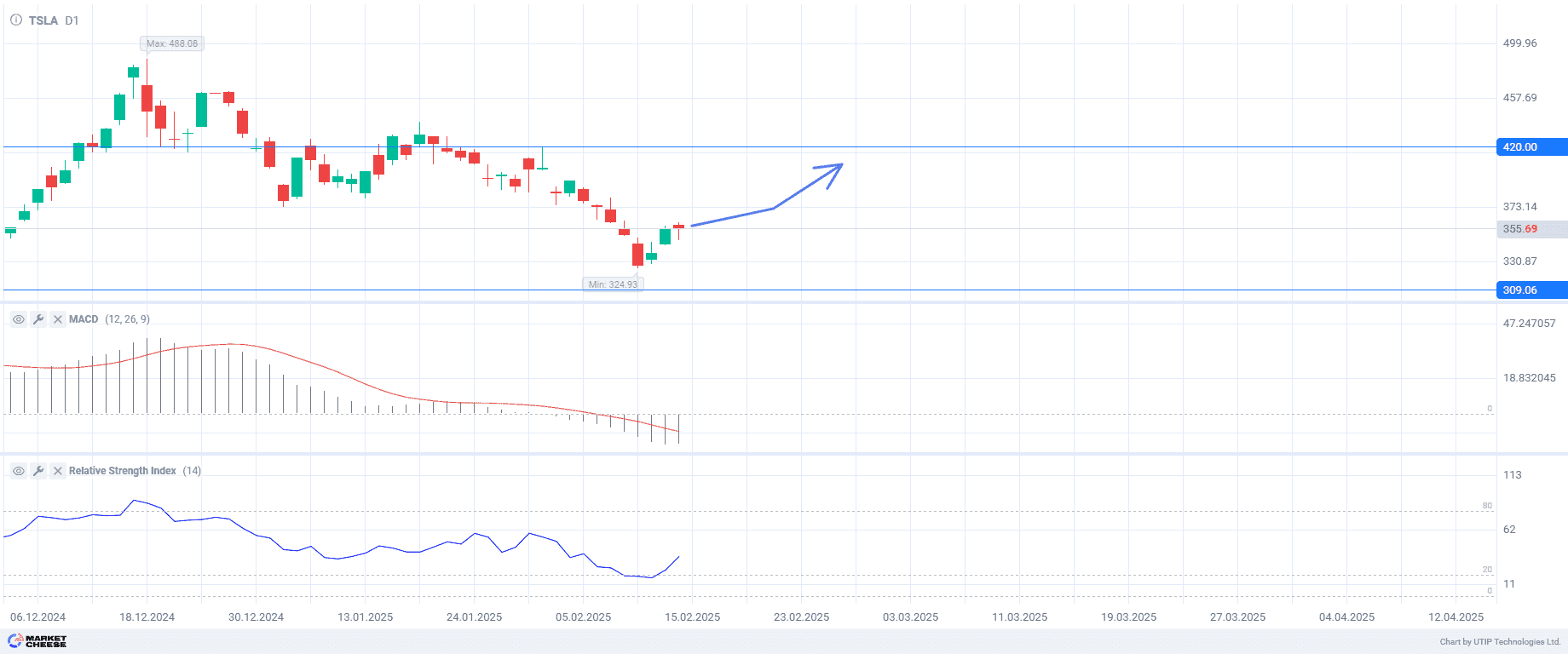The image size is (1568, 654).
Task: Click the 499.96 price scale value
Action: [1520, 43]
